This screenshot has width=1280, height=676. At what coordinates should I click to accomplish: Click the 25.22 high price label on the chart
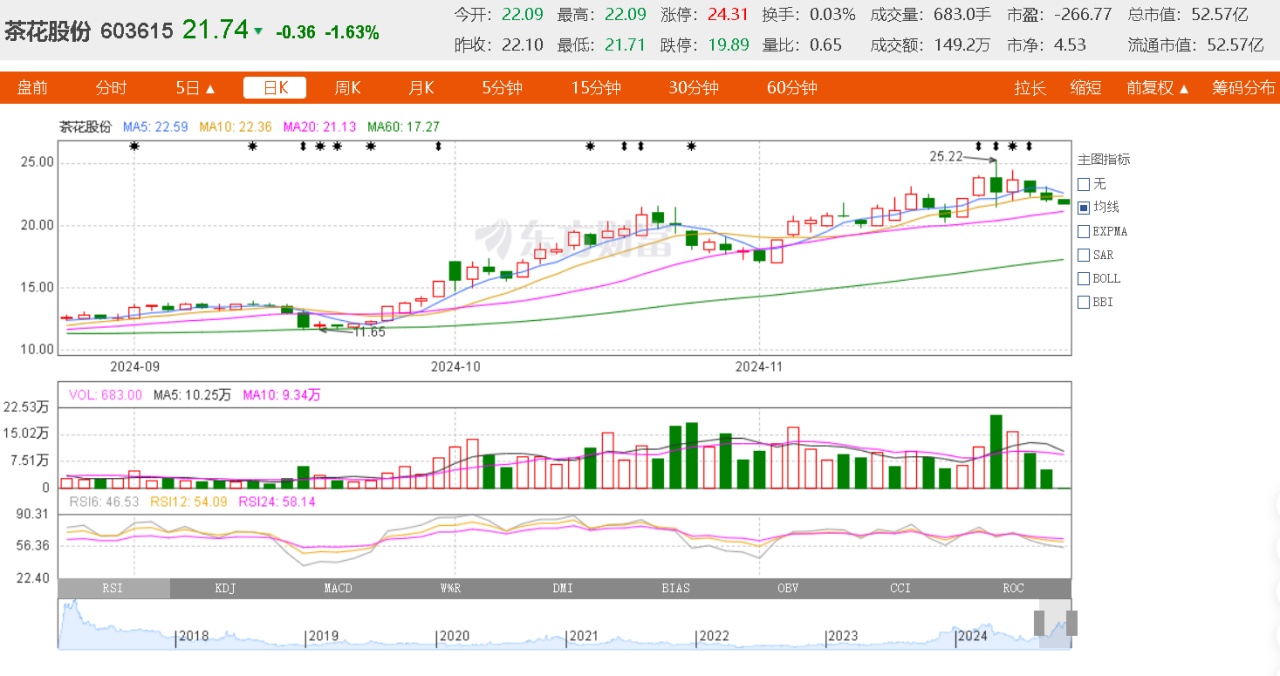pos(946,156)
